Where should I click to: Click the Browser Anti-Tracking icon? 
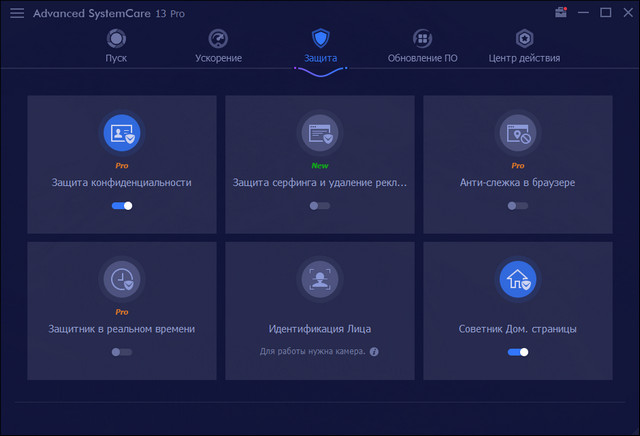(517, 131)
